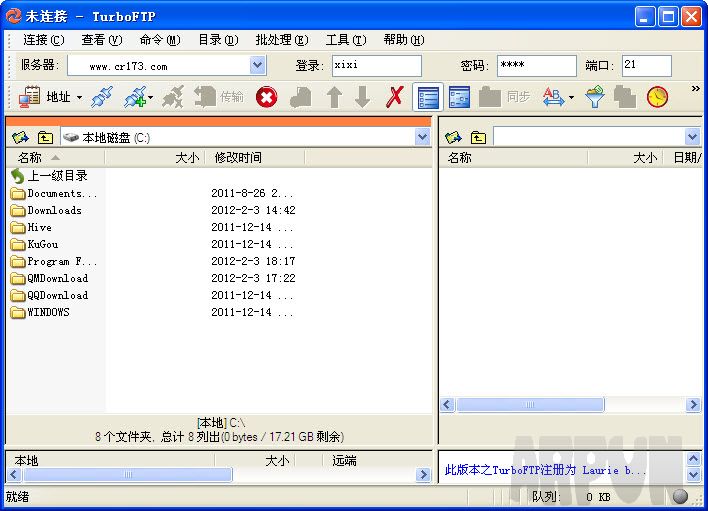This screenshot has width=708, height=511.
Task: Sort local files by 修改时间 column
Action: tap(255, 158)
